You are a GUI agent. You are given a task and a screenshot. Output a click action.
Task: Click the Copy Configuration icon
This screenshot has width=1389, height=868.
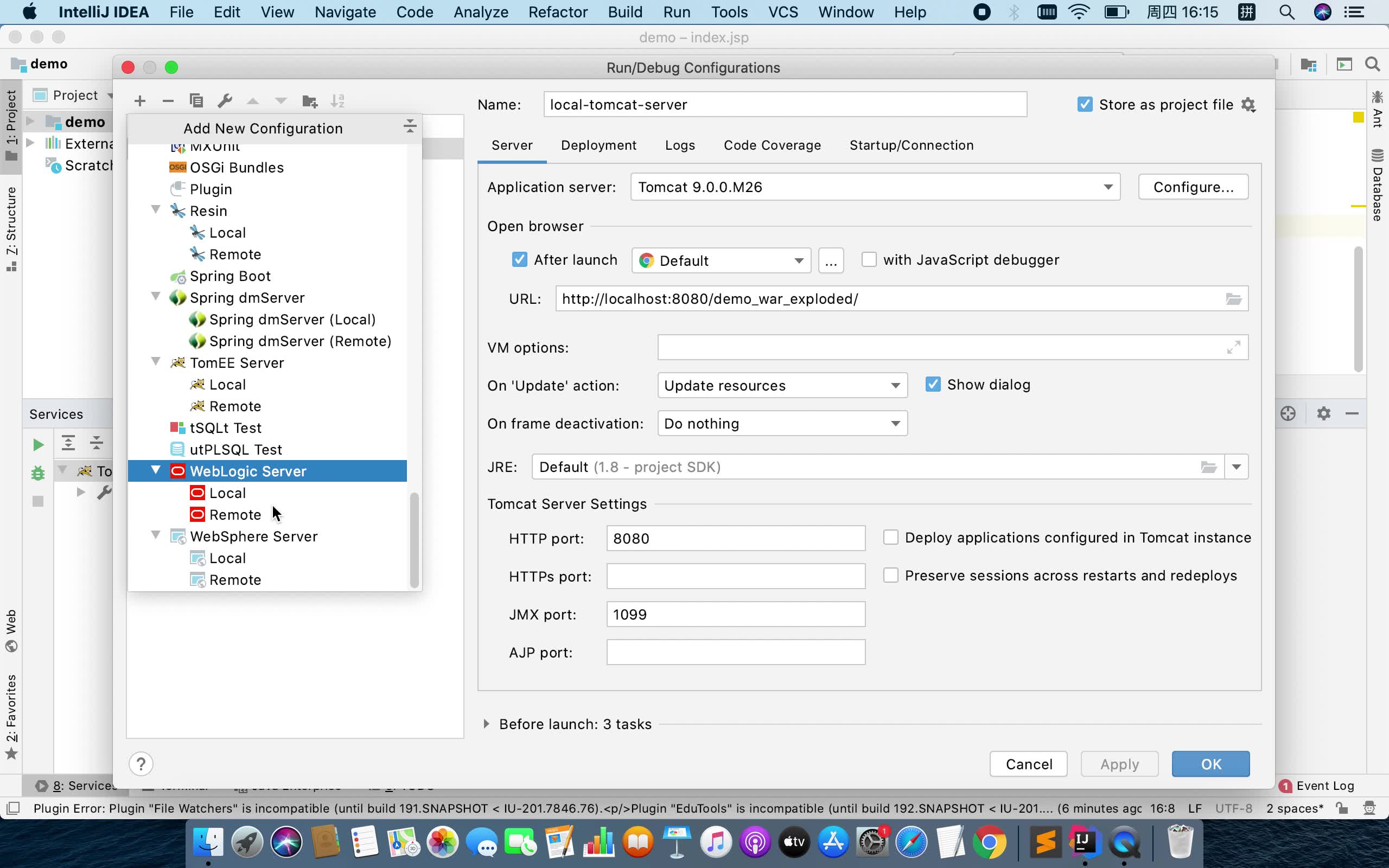click(x=196, y=101)
